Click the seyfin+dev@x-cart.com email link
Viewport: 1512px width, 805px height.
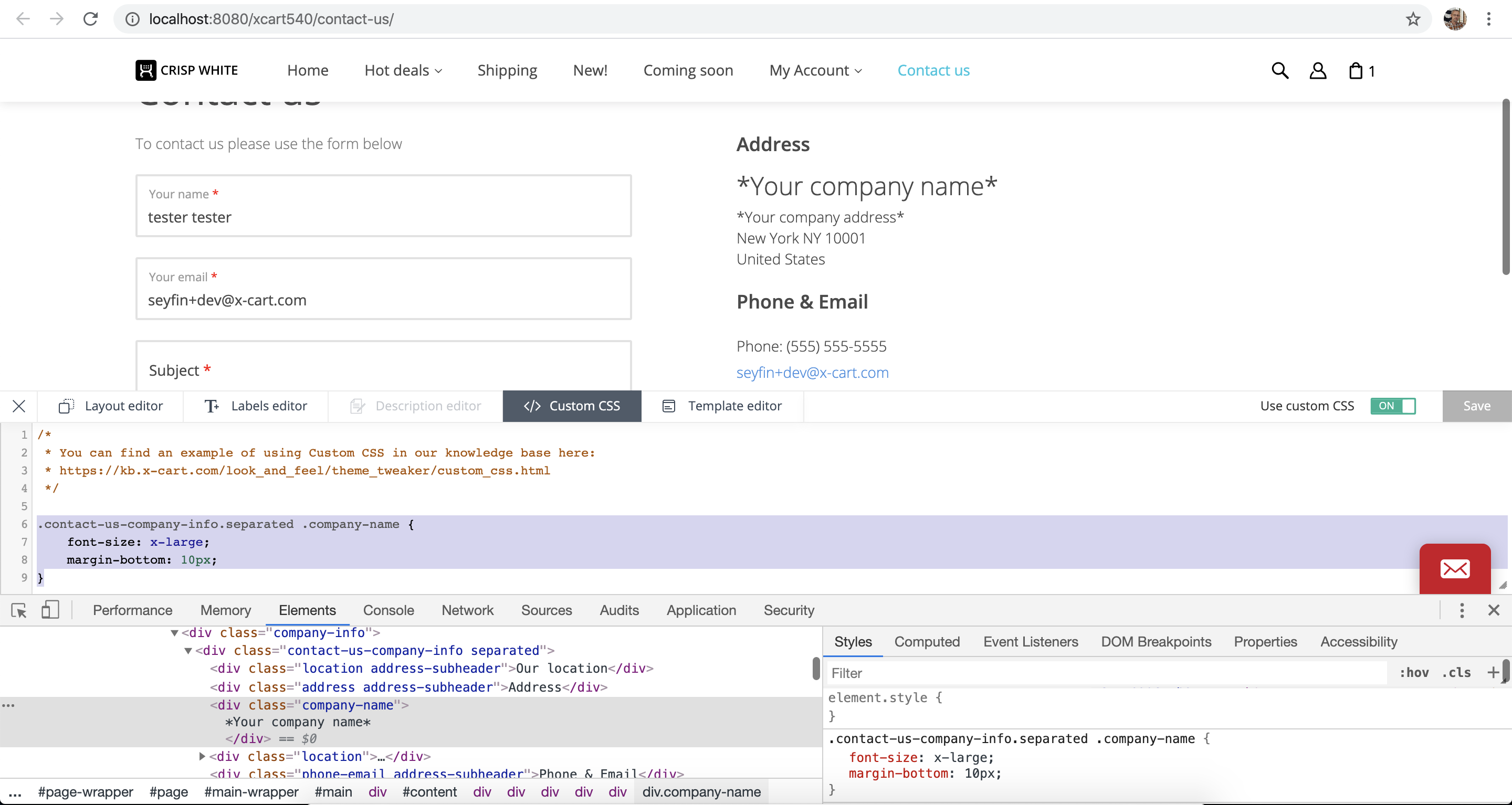pos(812,373)
